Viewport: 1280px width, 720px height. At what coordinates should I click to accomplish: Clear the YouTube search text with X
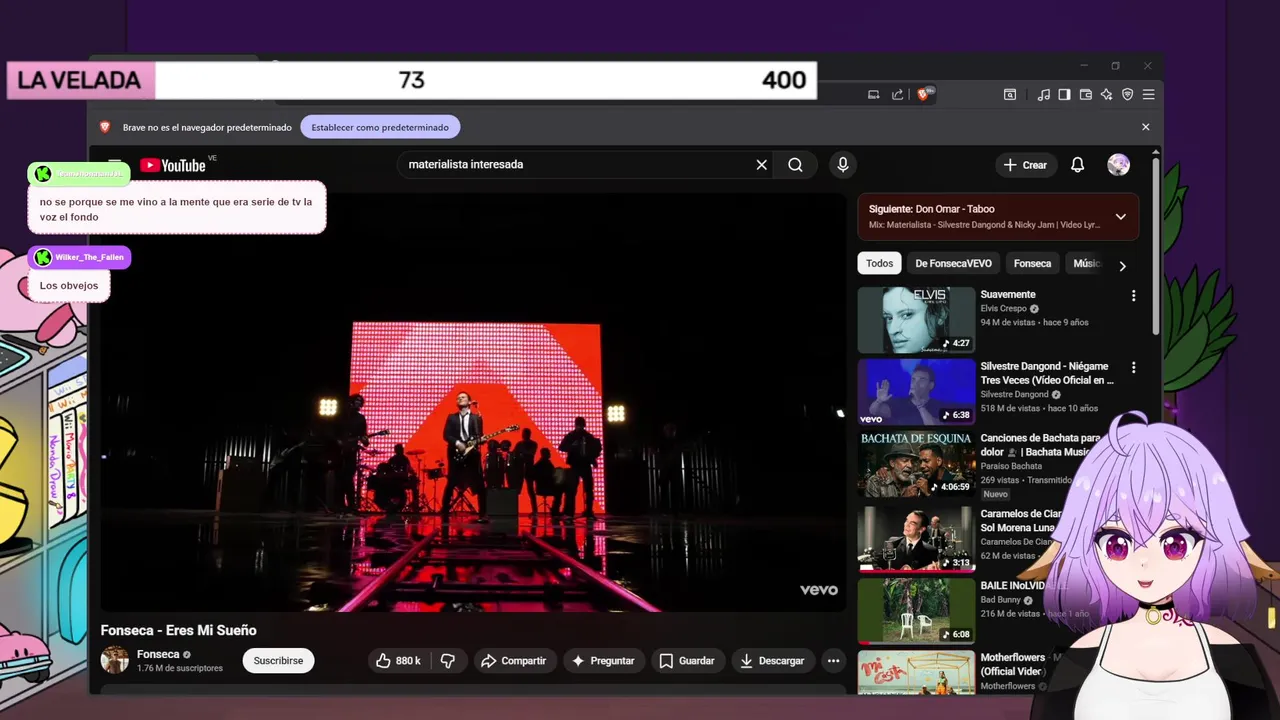coord(761,165)
